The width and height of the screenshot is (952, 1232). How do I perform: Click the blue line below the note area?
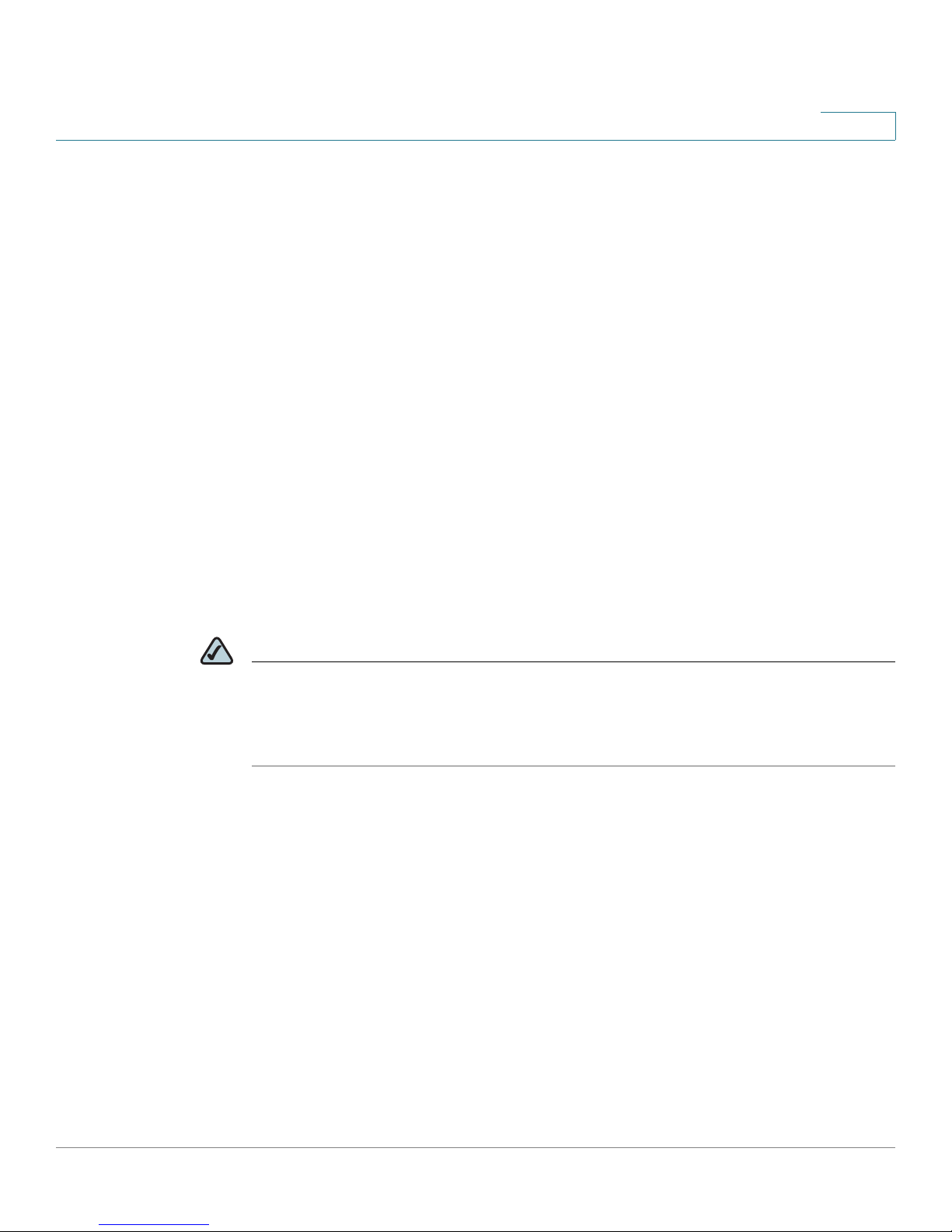(574, 766)
